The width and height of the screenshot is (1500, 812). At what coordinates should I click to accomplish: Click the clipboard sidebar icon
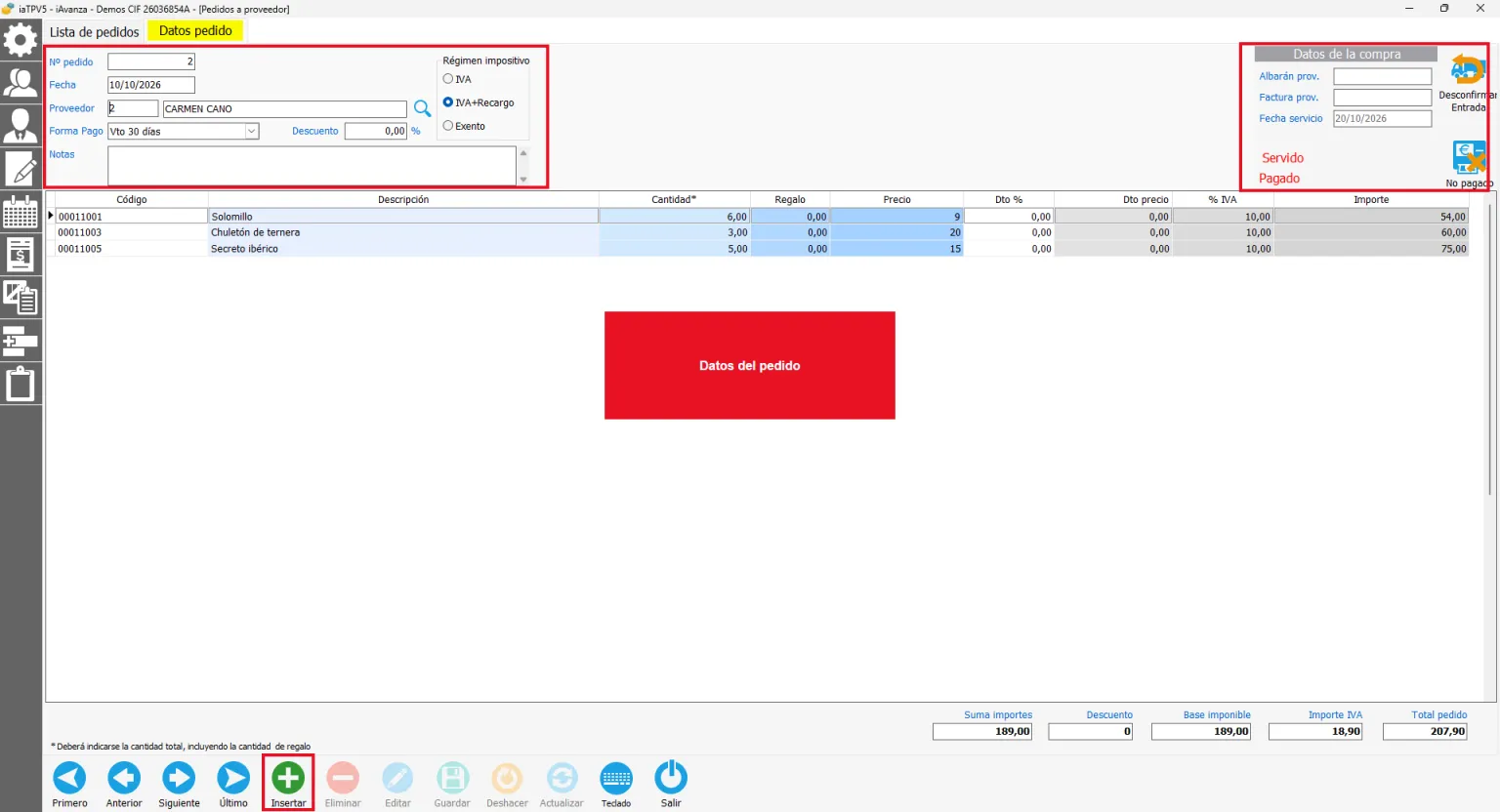tap(21, 384)
